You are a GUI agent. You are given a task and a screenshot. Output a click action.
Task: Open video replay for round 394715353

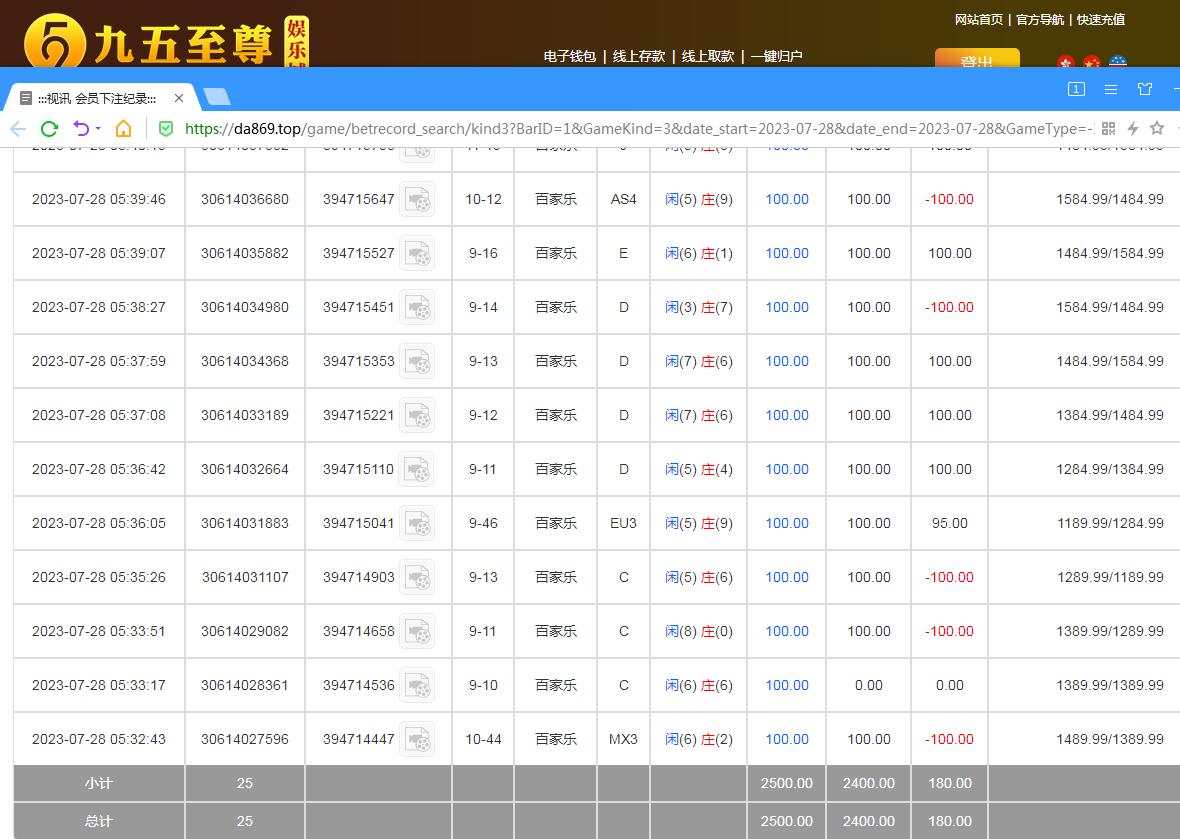[417, 361]
